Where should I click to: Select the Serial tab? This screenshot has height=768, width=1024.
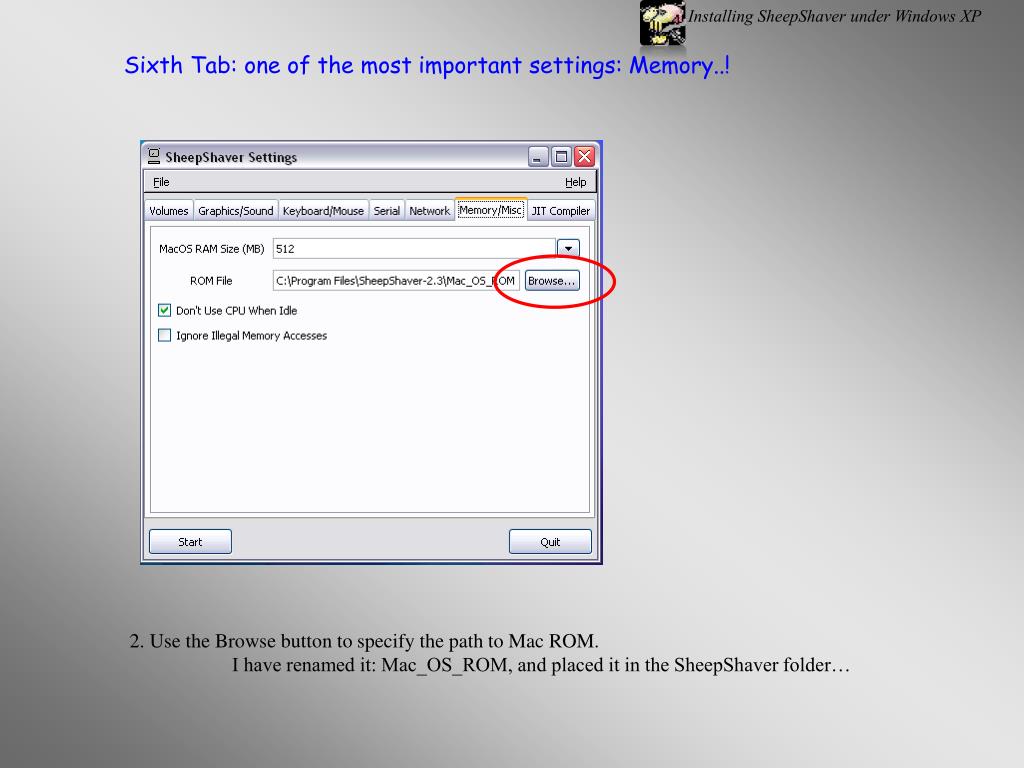387,211
